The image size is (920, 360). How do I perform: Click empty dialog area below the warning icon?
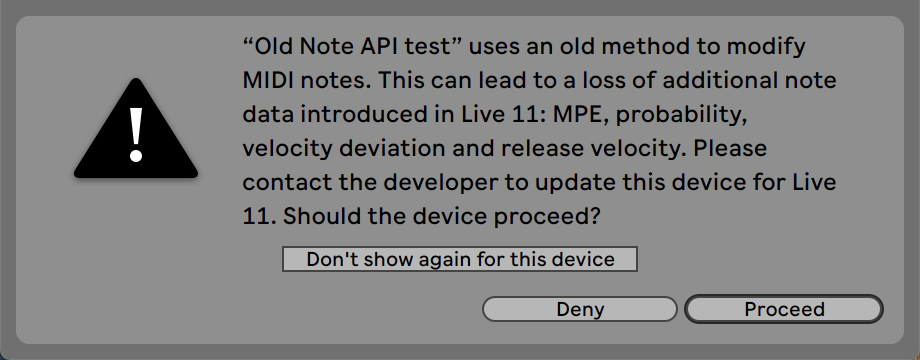(136, 258)
